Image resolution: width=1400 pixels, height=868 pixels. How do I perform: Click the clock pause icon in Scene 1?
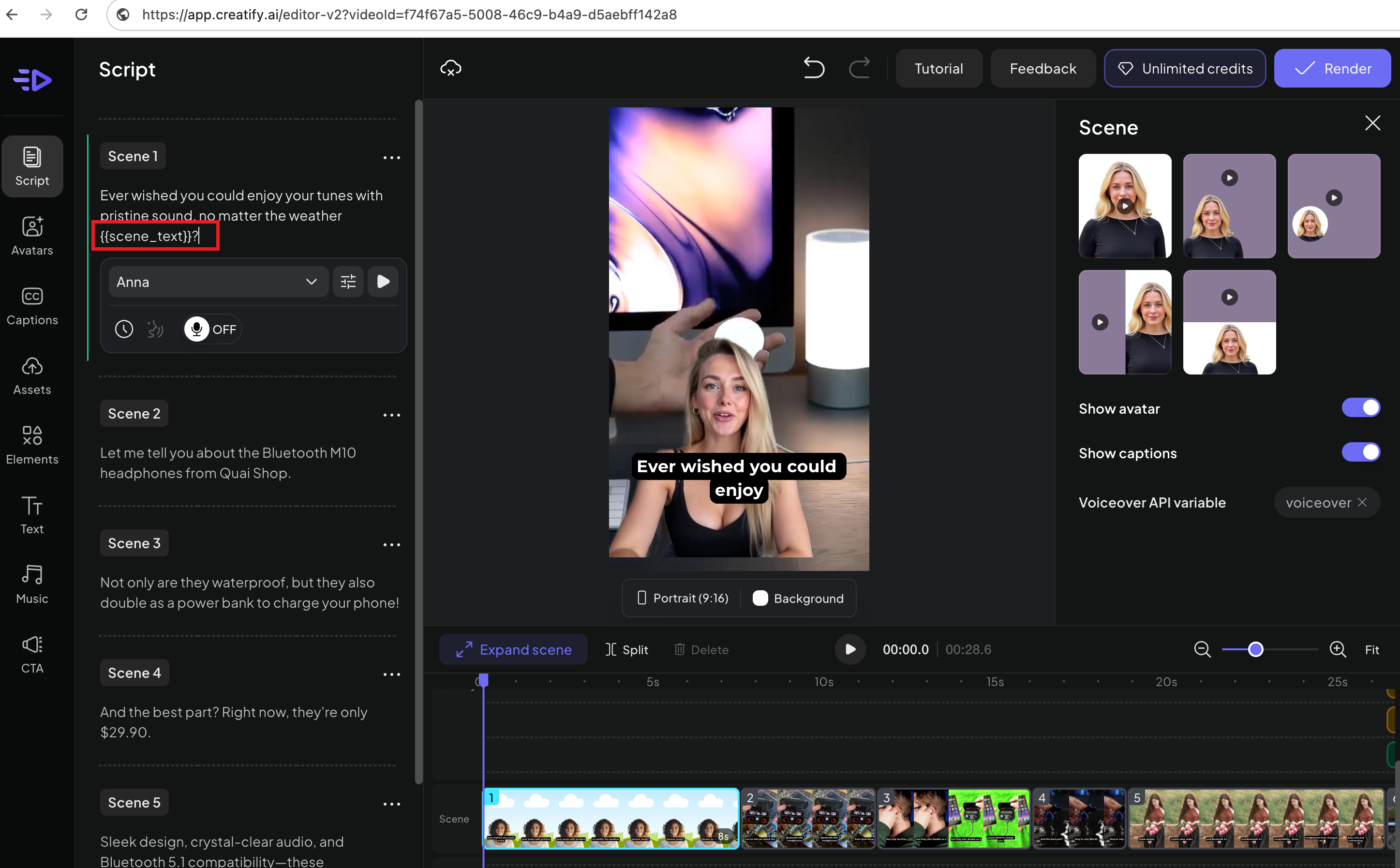[124, 329]
